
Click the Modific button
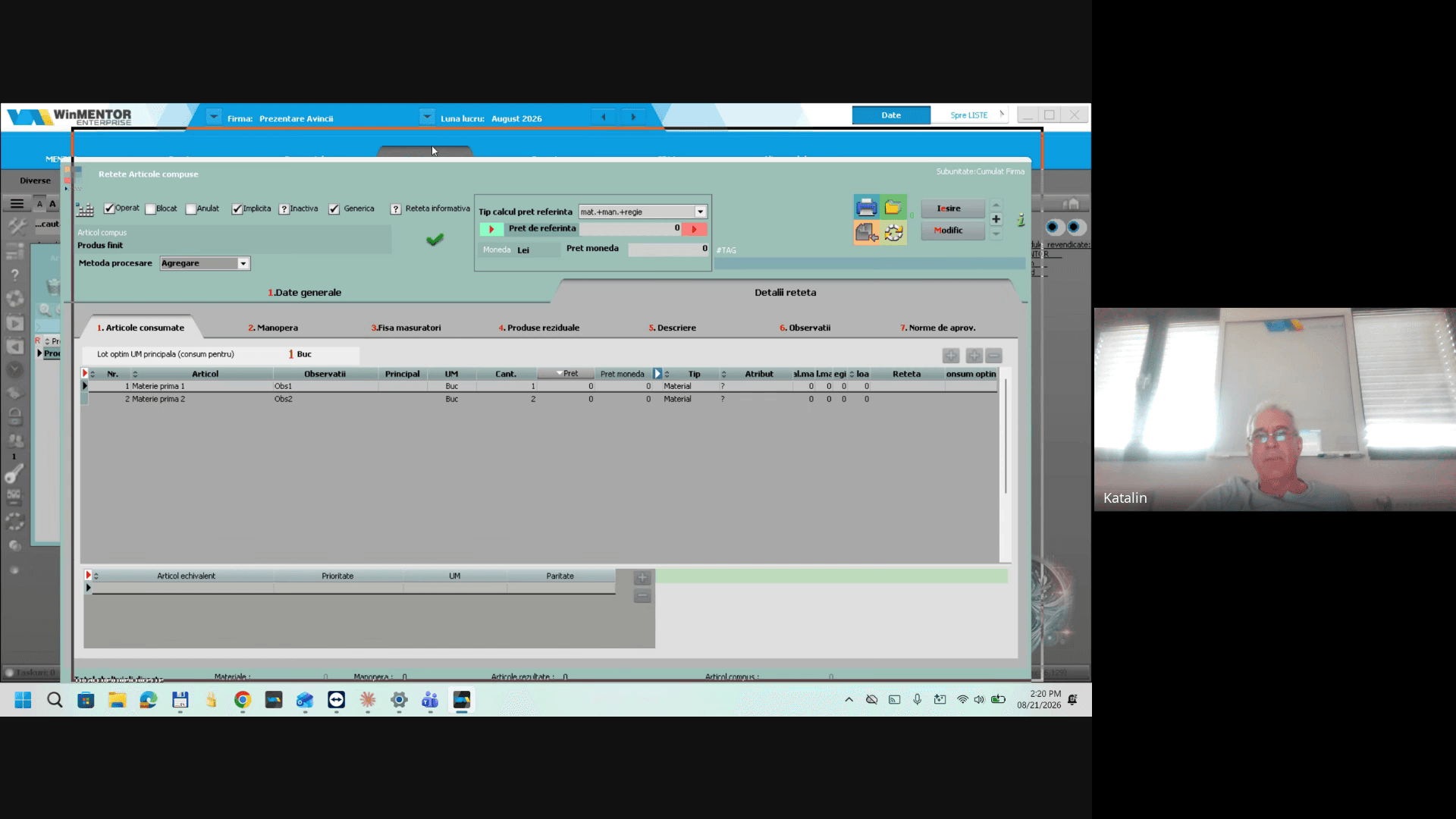click(x=952, y=231)
